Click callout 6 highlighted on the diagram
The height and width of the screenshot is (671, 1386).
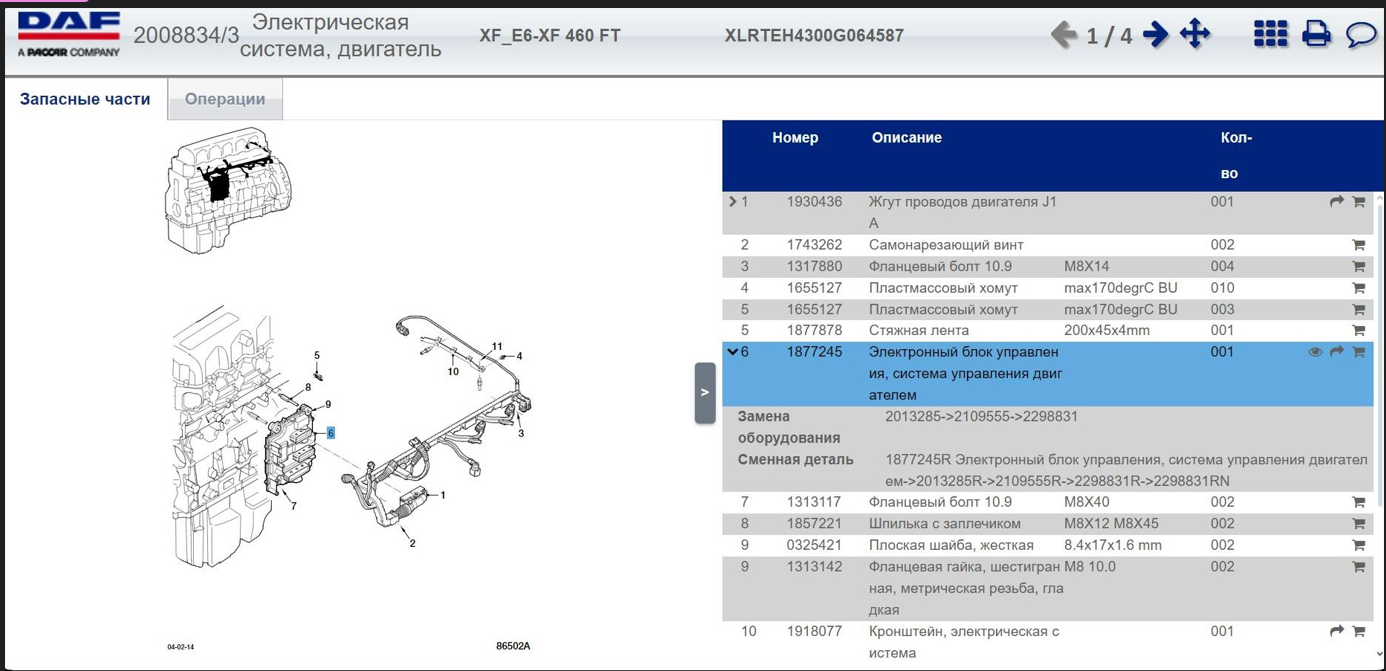(330, 433)
